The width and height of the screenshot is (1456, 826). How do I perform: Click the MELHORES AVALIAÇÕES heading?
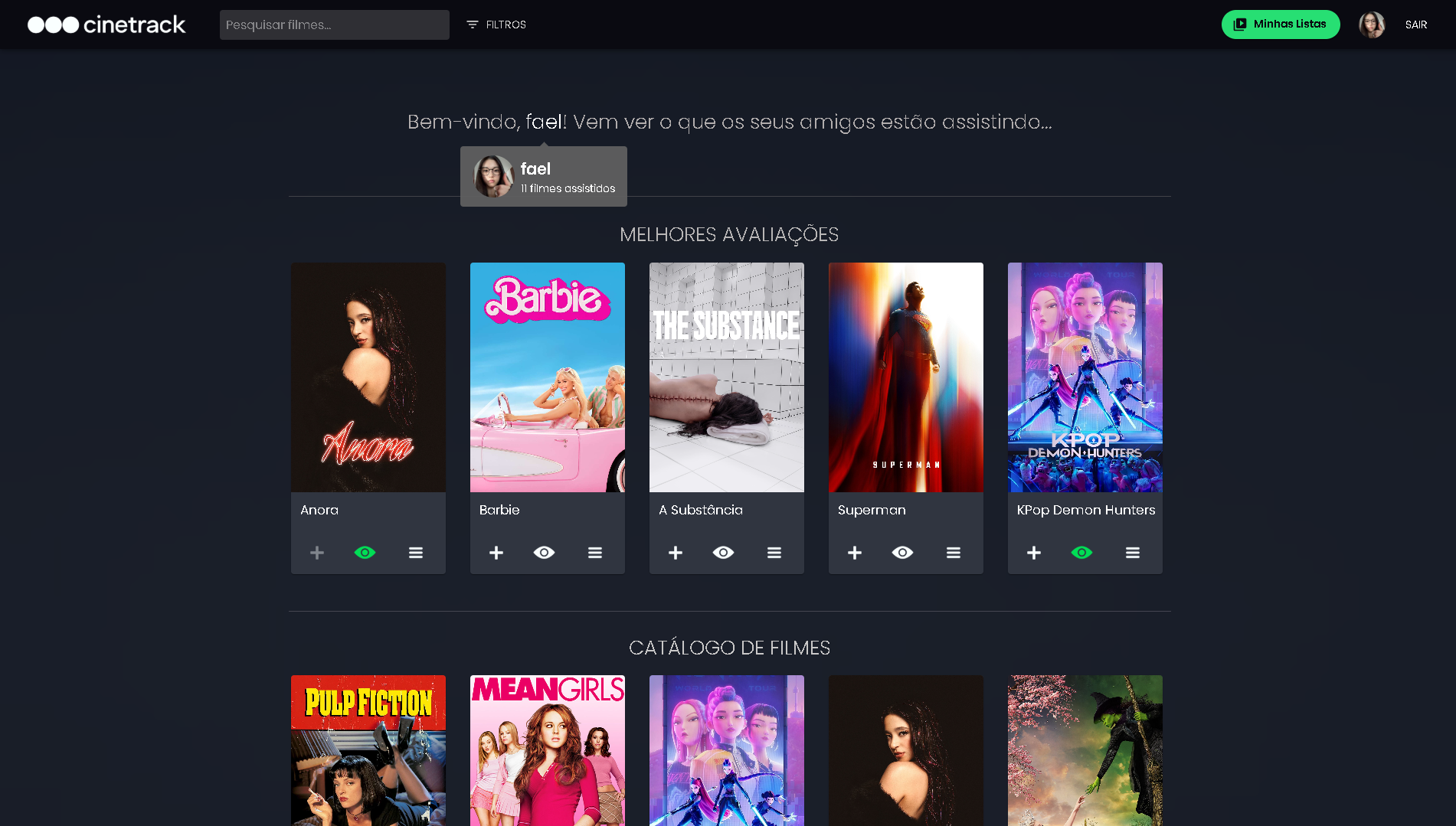coord(729,234)
